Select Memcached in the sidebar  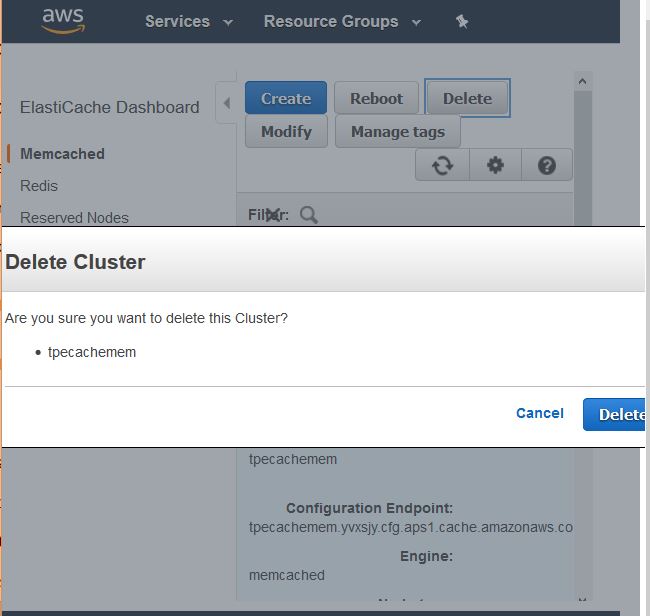[x=62, y=154]
